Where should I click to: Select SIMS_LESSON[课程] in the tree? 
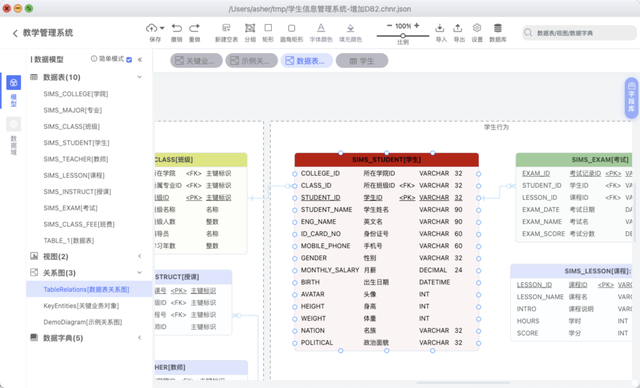click(x=74, y=175)
